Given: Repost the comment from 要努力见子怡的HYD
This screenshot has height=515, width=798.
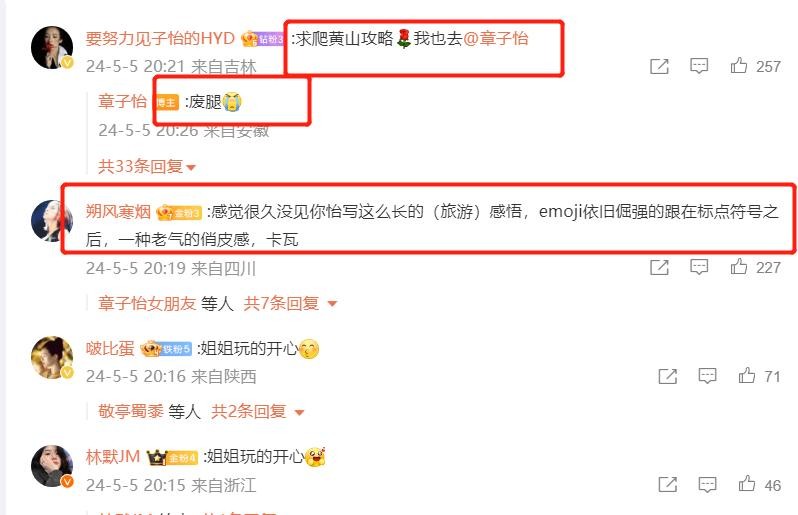Looking at the screenshot, I should 659,66.
